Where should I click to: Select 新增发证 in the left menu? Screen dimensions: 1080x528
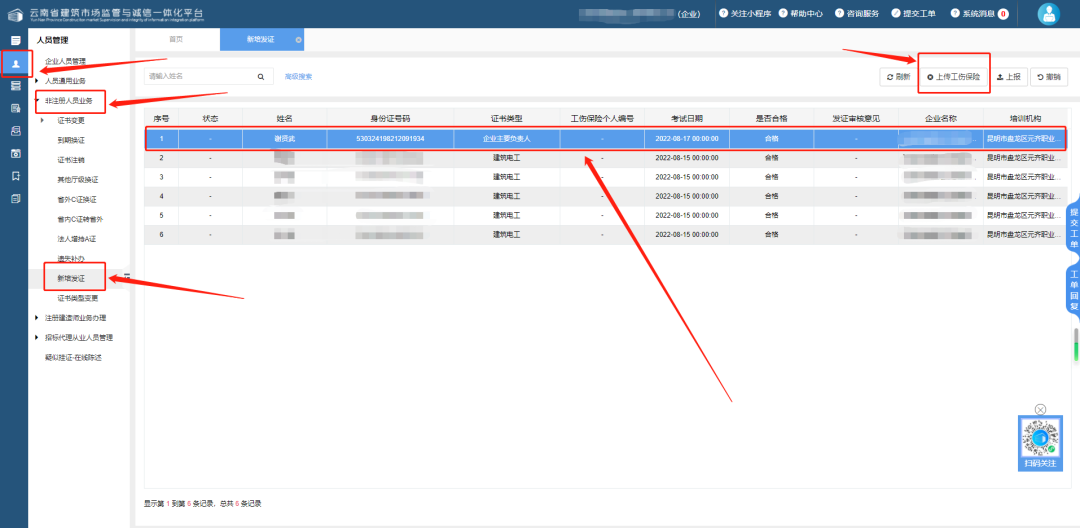pos(71,277)
